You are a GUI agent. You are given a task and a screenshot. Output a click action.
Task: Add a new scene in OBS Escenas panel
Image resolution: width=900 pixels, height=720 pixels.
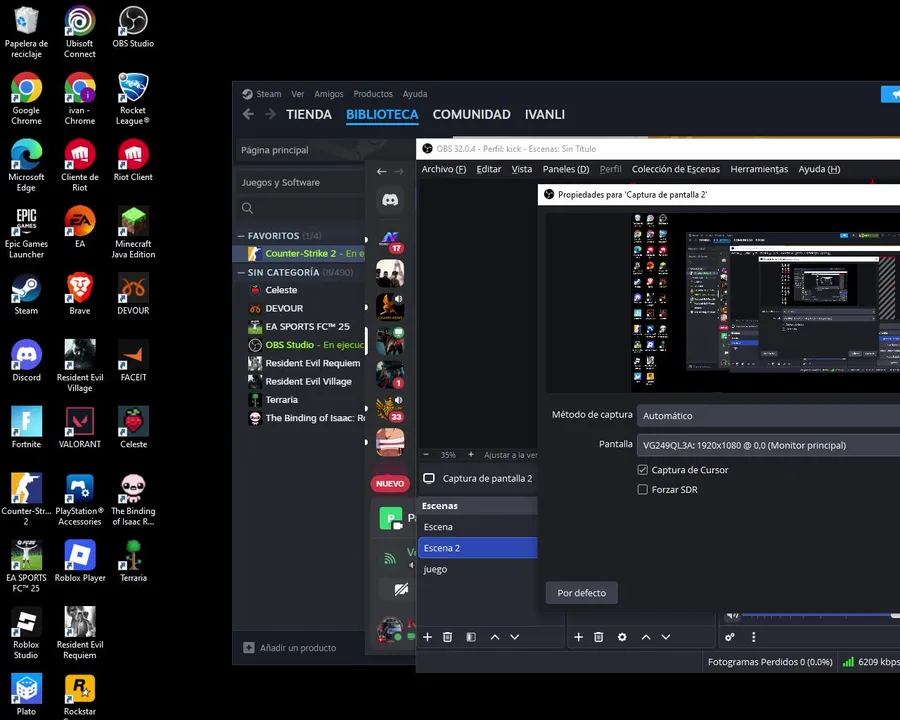[x=427, y=637]
